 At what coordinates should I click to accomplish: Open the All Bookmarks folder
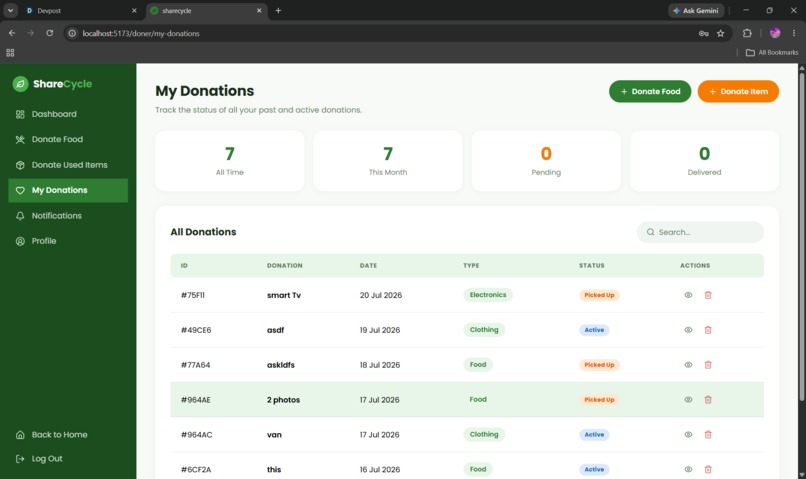[772, 52]
